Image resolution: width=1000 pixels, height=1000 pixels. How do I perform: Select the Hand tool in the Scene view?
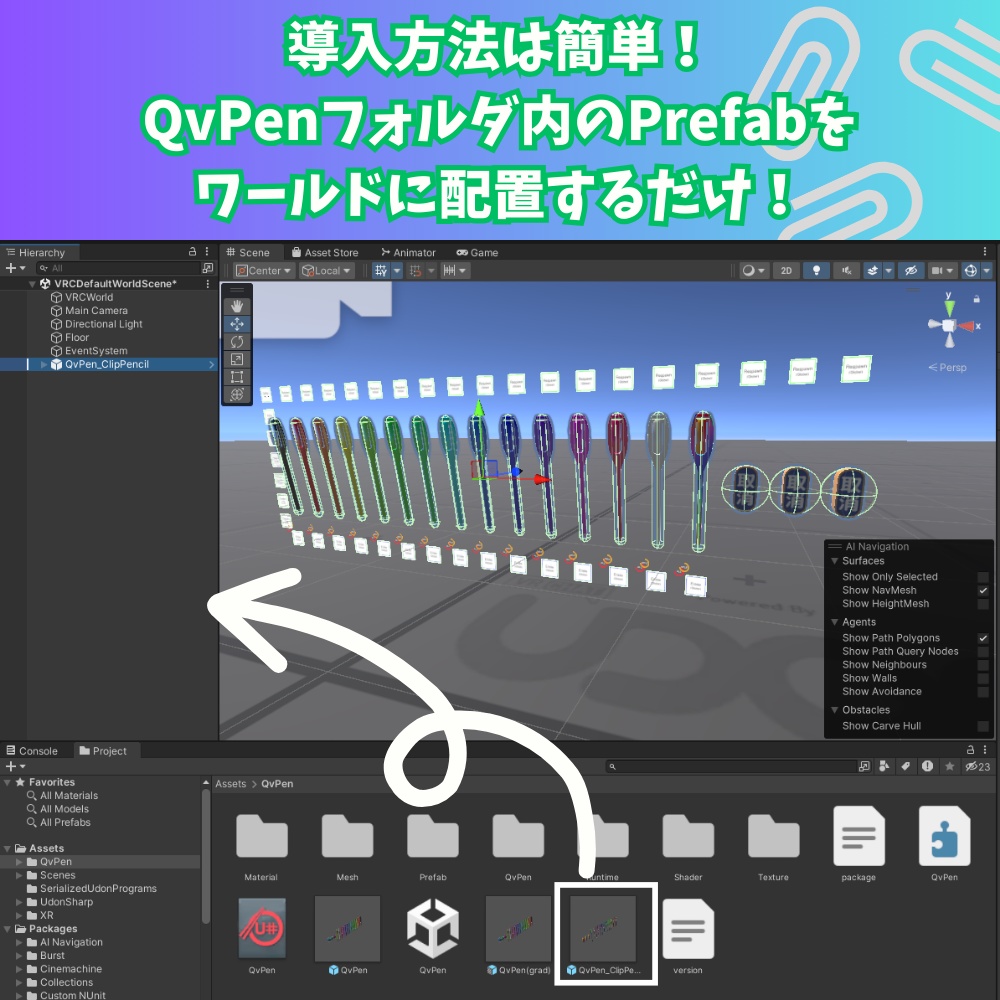237,306
